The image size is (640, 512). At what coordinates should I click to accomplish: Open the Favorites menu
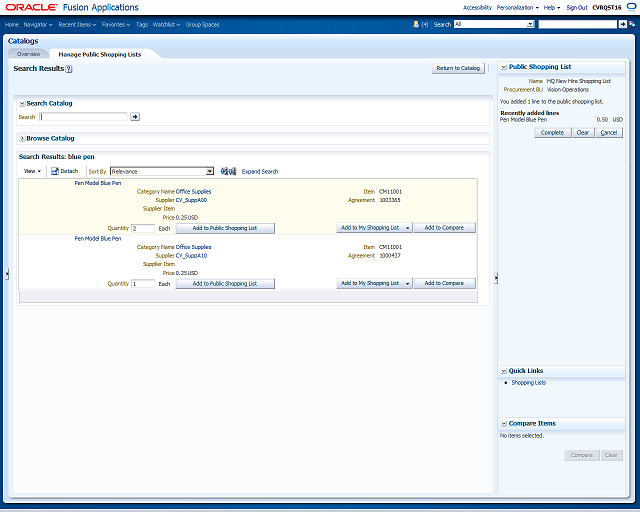[116, 24]
